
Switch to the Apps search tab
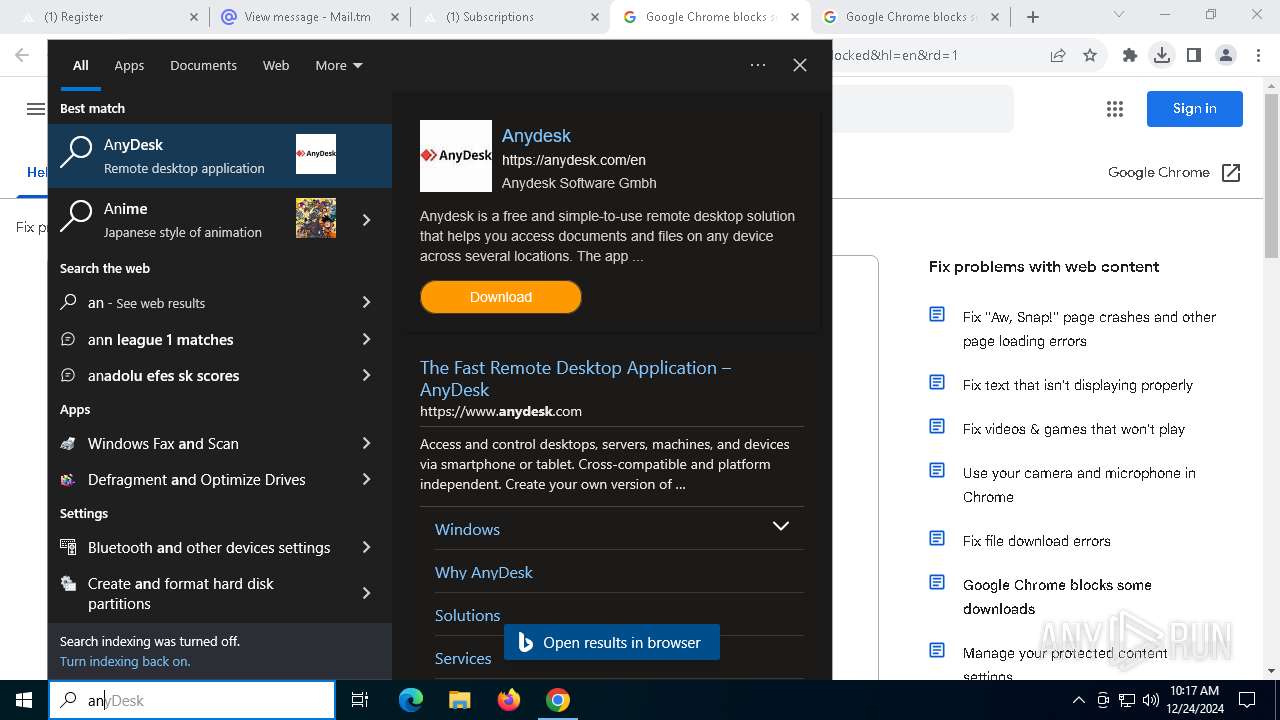coord(129,65)
